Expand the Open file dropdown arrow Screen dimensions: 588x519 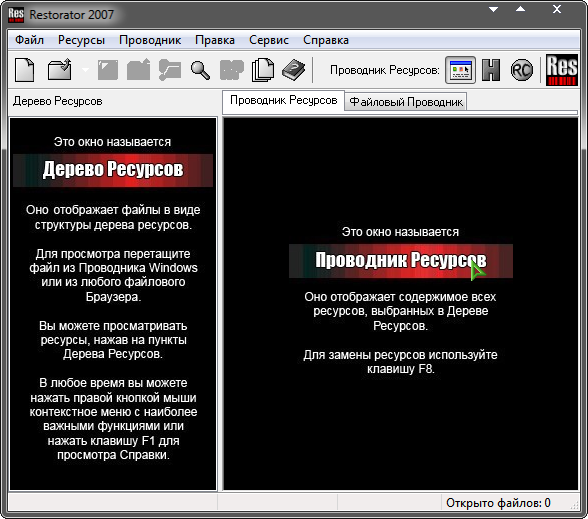(85, 70)
